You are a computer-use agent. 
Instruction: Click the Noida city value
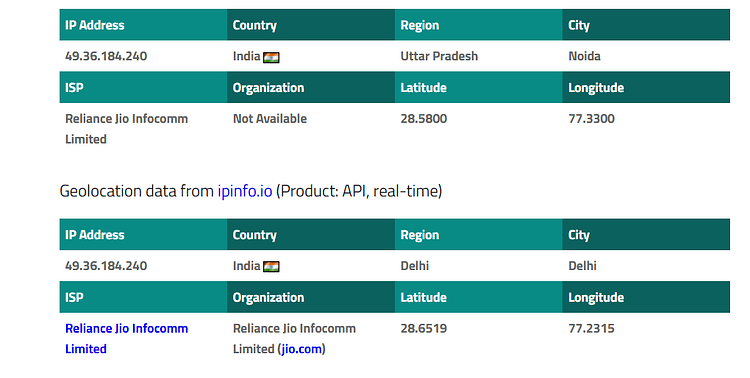click(x=585, y=56)
